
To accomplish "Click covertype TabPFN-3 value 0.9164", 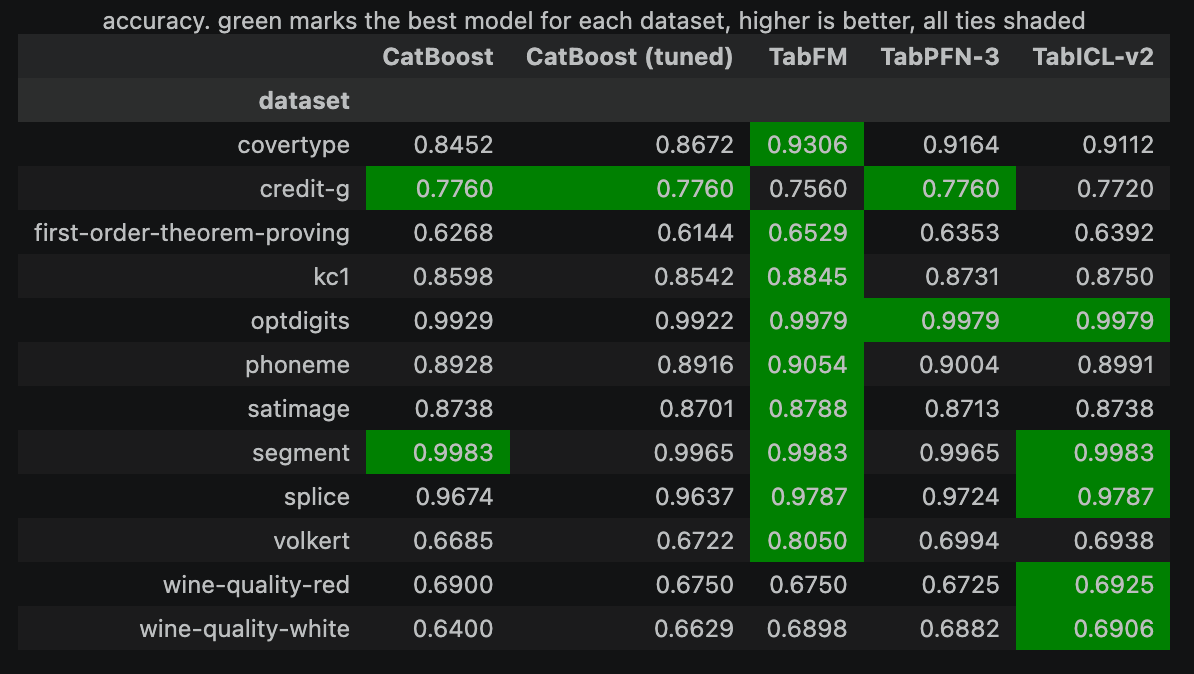I will coord(961,145).
